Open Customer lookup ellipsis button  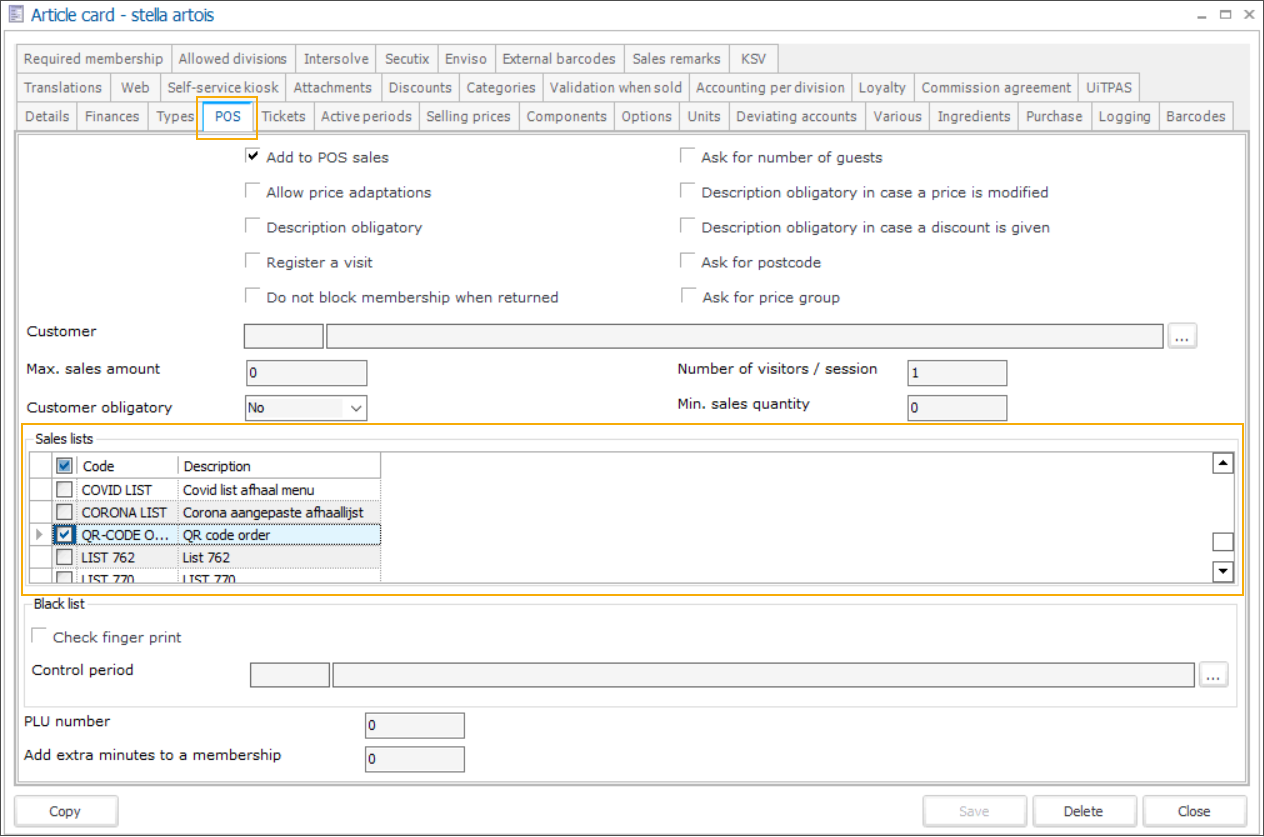[1182, 336]
